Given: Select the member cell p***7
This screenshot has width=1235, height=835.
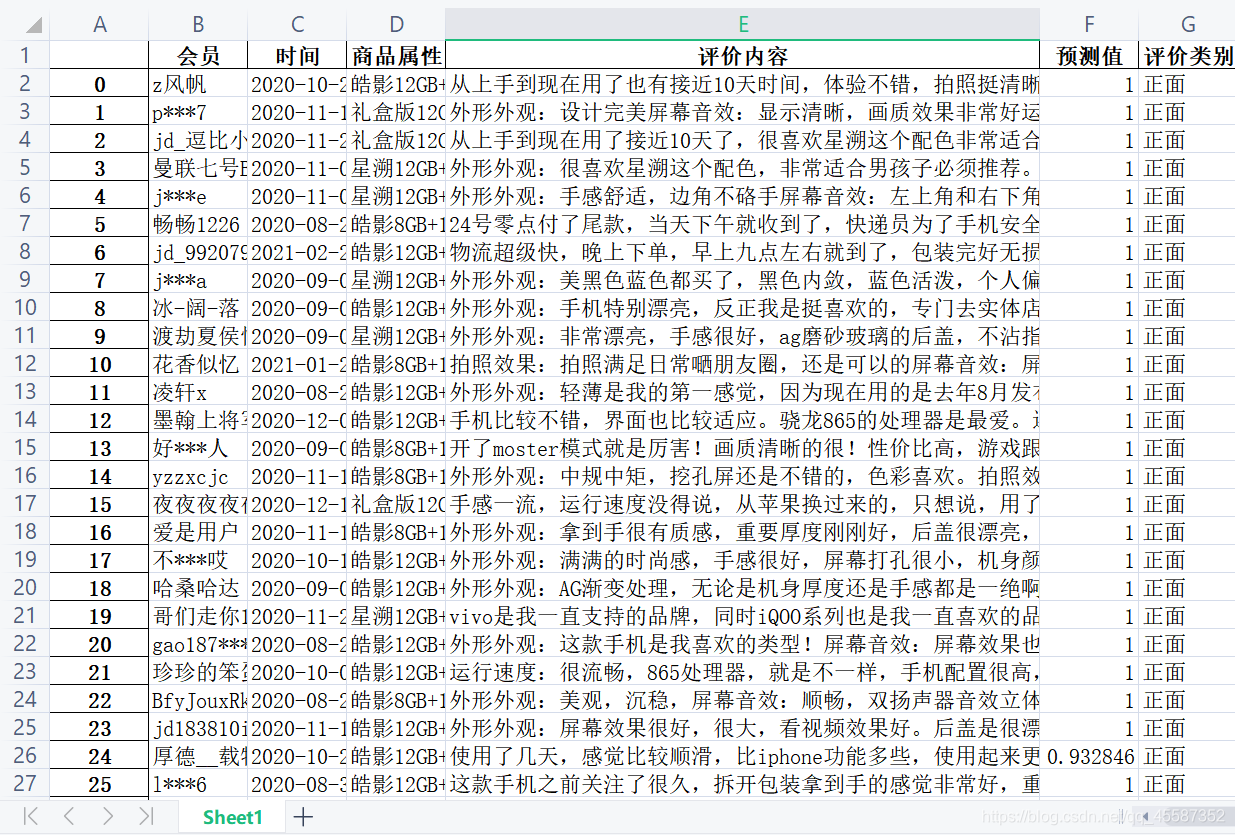Looking at the screenshot, I should (198, 112).
